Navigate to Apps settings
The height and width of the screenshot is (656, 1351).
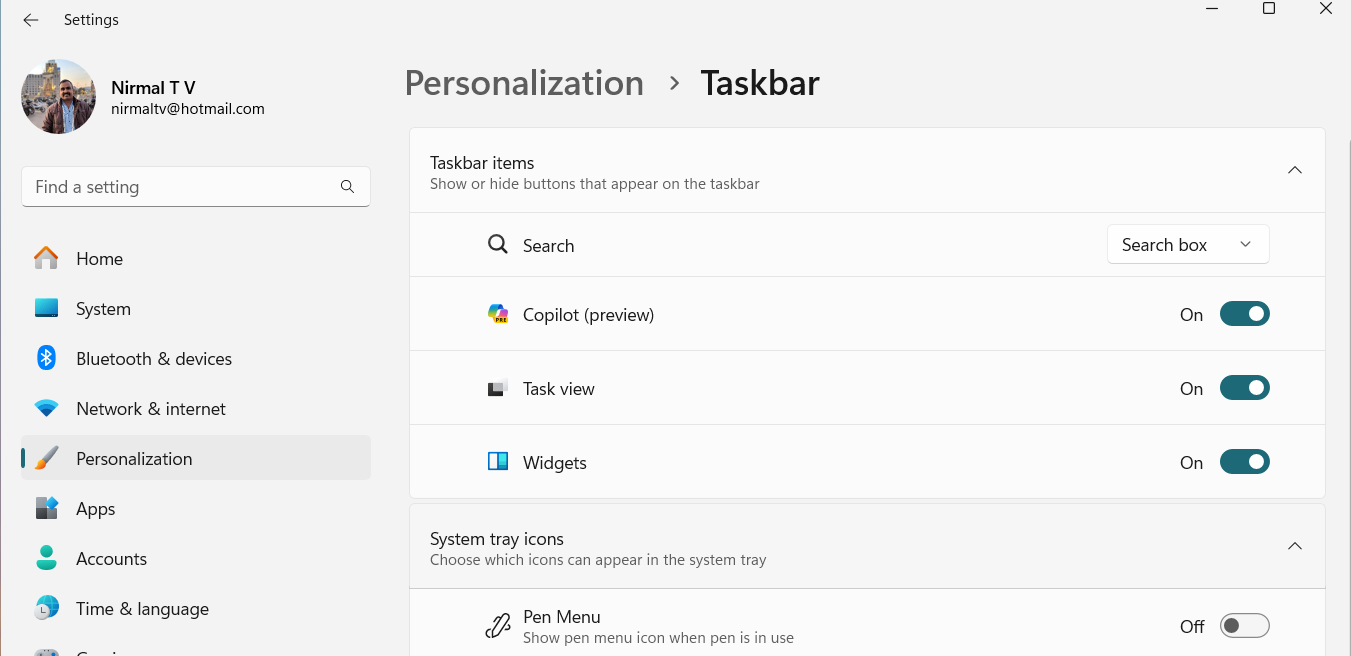click(196, 508)
